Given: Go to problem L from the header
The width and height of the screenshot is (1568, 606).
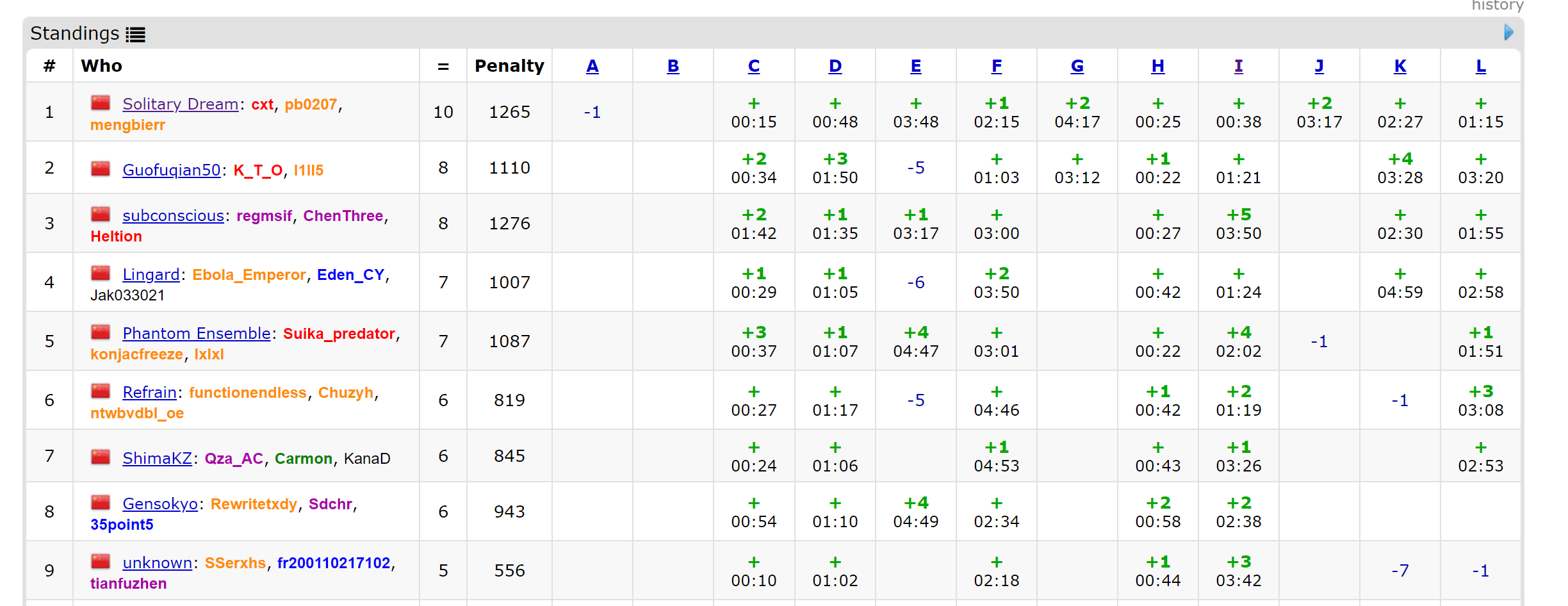Looking at the screenshot, I should tap(1480, 66).
